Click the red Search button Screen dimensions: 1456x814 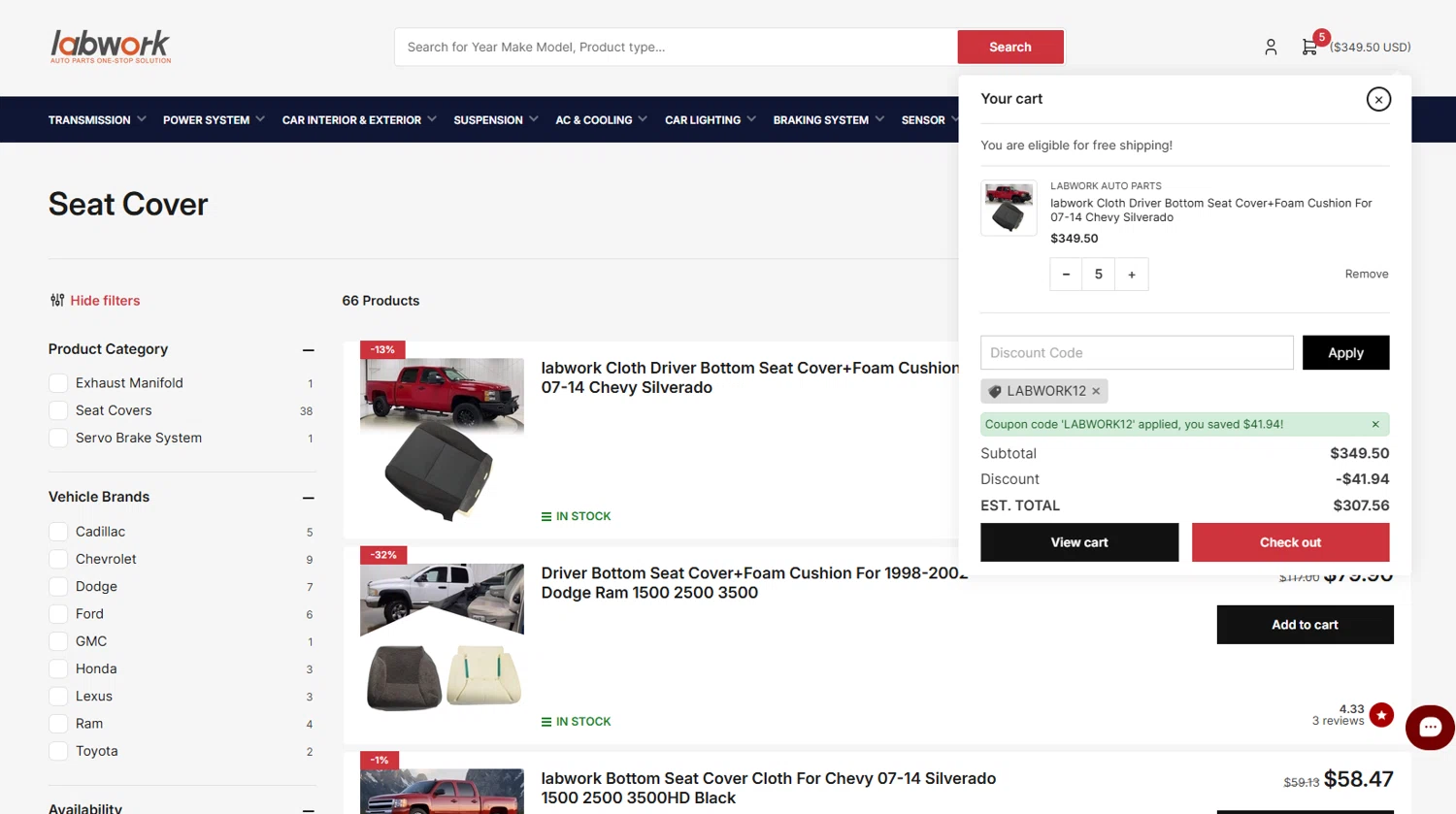(x=1010, y=47)
